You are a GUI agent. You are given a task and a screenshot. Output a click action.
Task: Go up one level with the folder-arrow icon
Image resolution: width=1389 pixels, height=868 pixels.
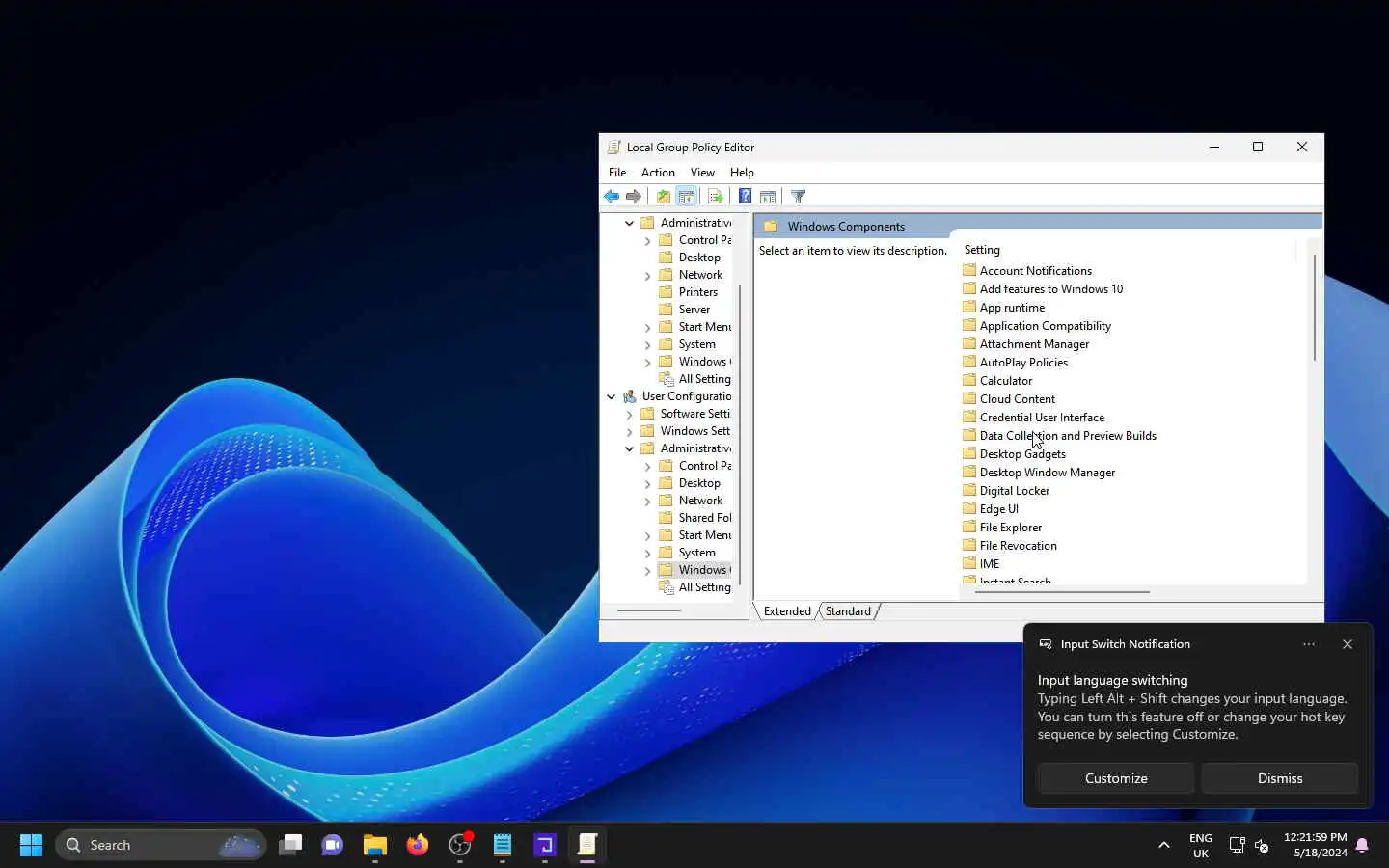[664, 197]
